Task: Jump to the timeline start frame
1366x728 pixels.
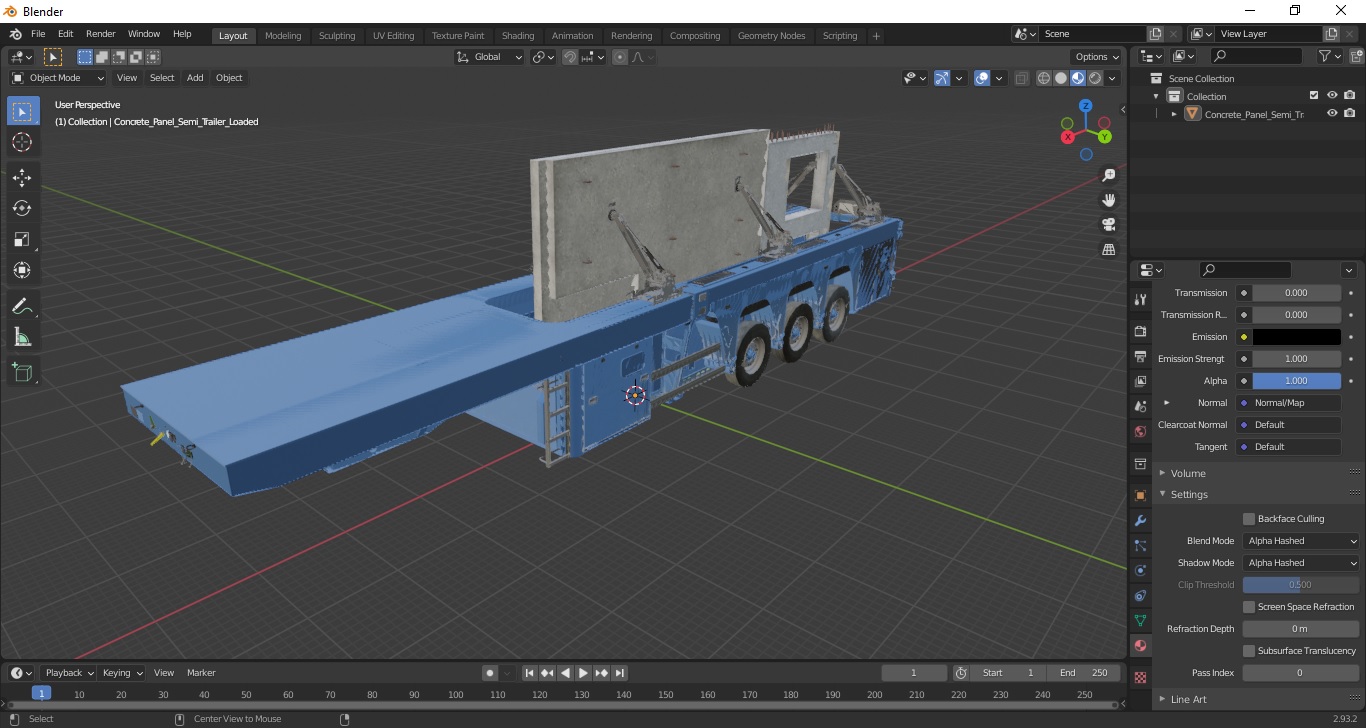Action: [530, 673]
